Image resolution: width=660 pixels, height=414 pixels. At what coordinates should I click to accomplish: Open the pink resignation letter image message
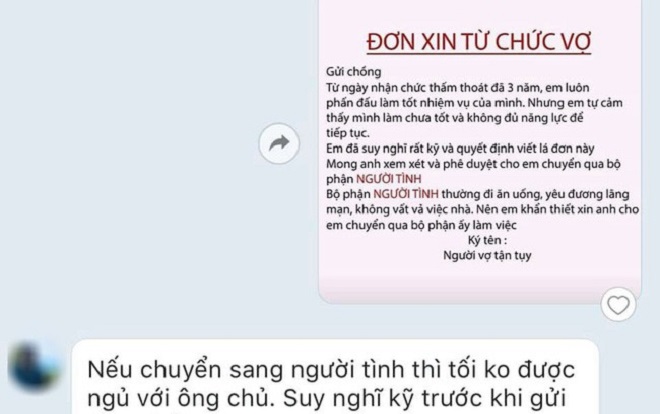[x=480, y=151]
